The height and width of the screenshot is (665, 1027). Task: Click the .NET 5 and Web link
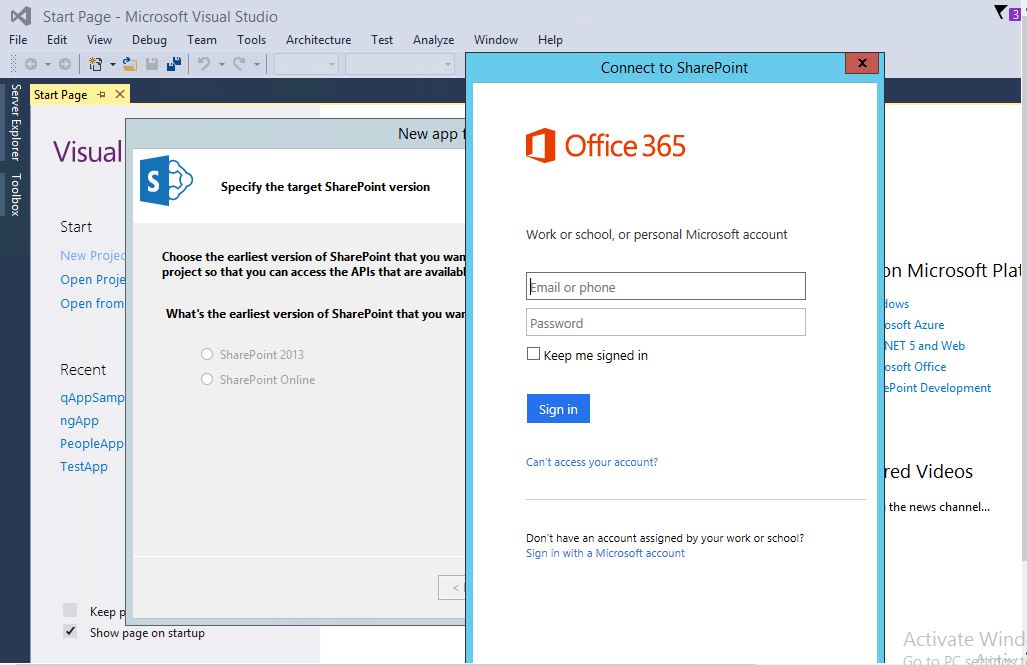pos(925,346)
